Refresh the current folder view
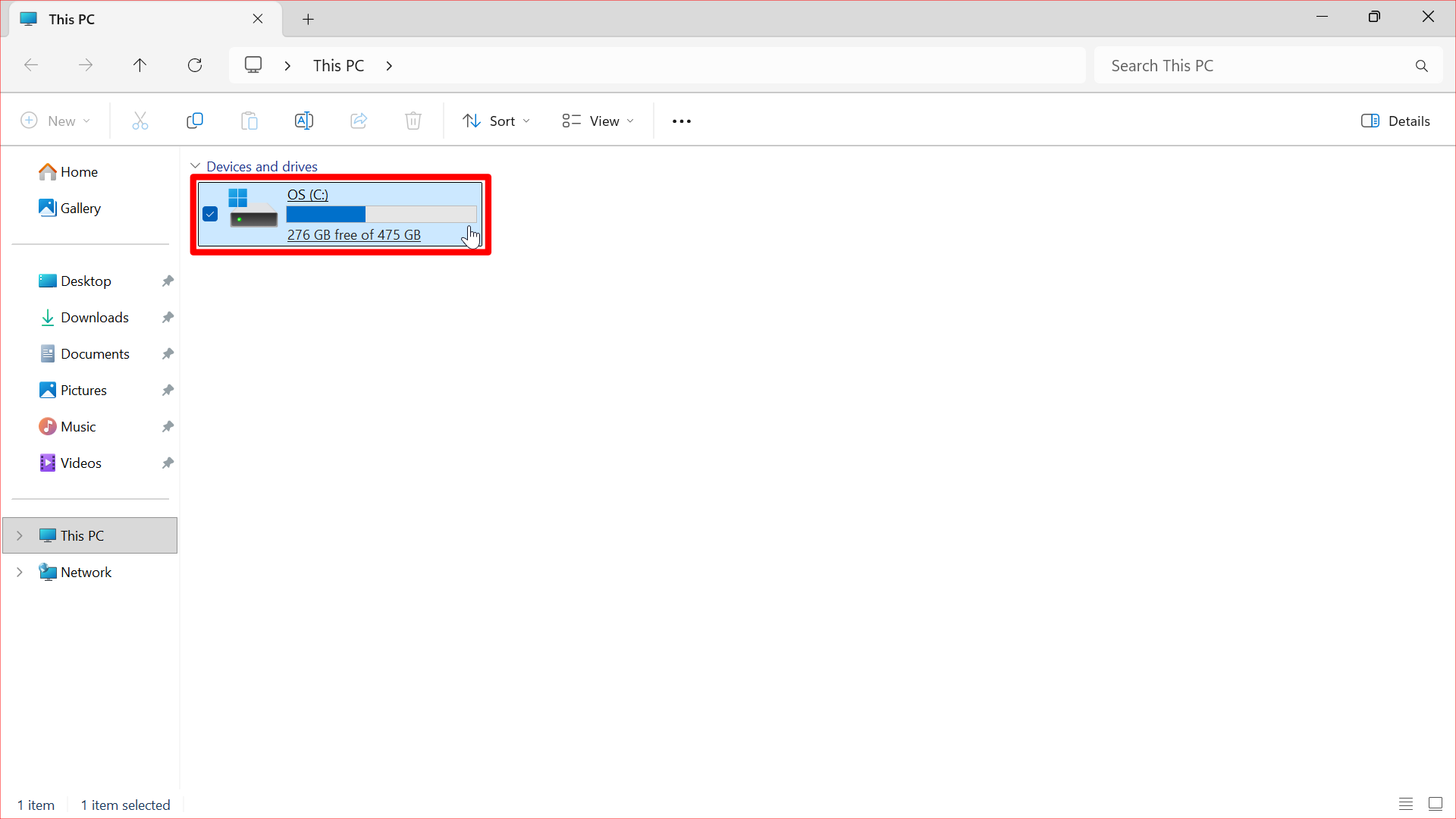 click(195, 65)
